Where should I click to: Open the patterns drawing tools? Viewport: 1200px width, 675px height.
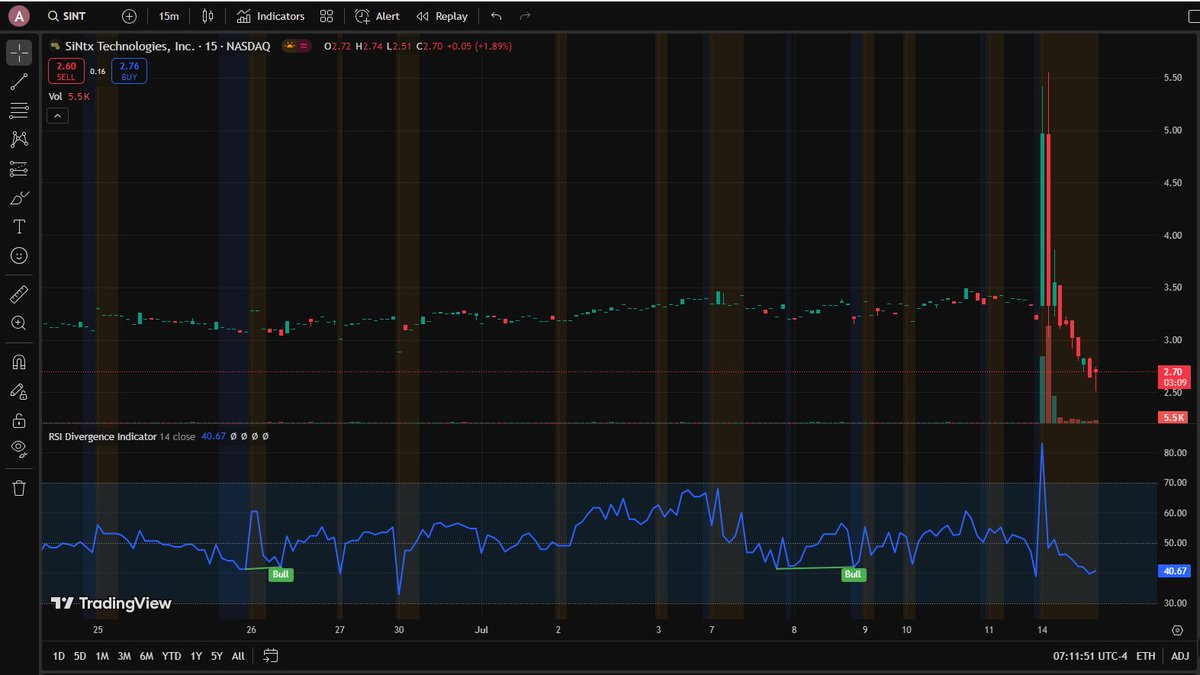pos(19,139)
